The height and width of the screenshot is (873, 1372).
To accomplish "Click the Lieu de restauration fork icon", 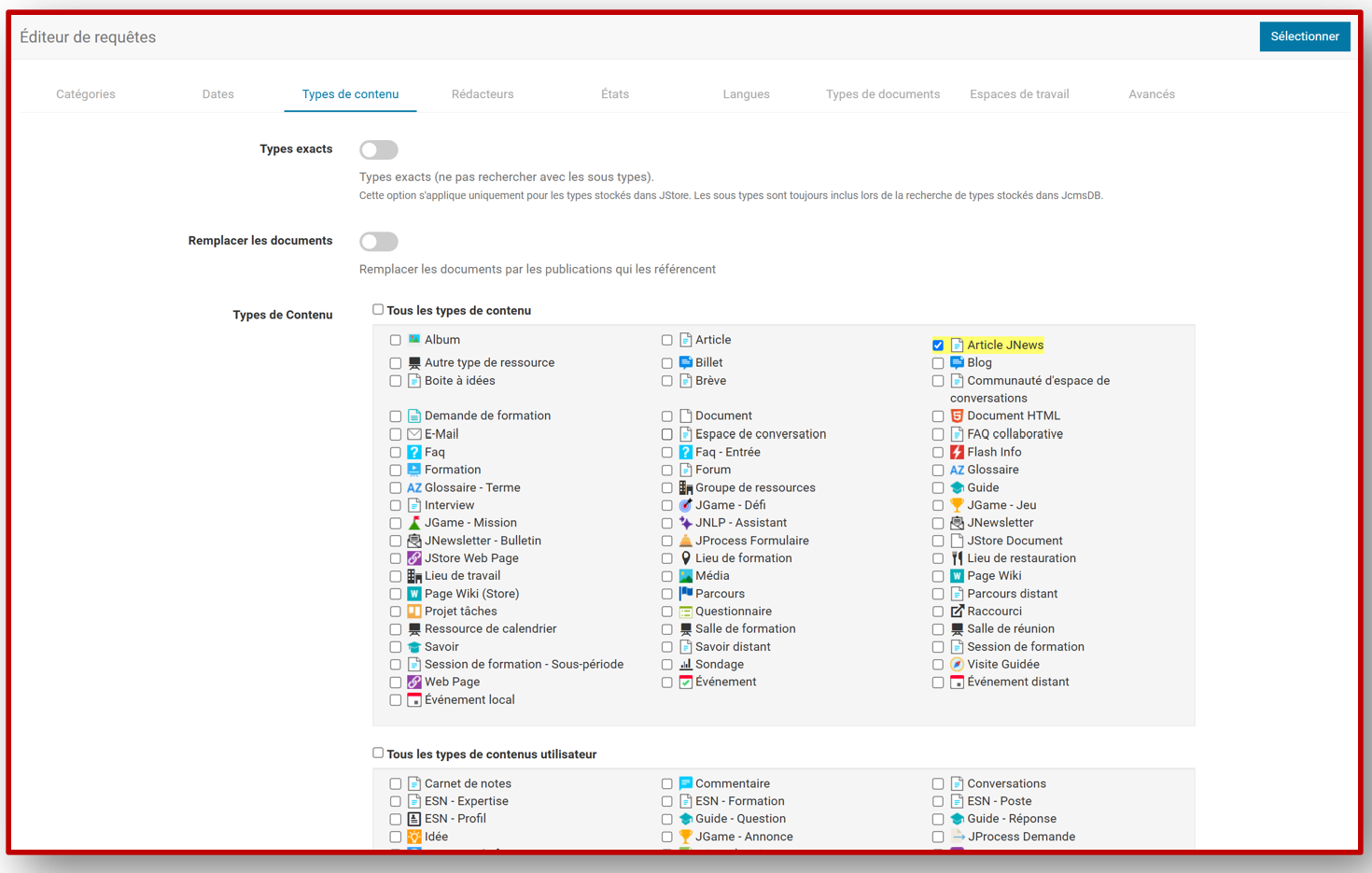I will click(x=957, y=558).
